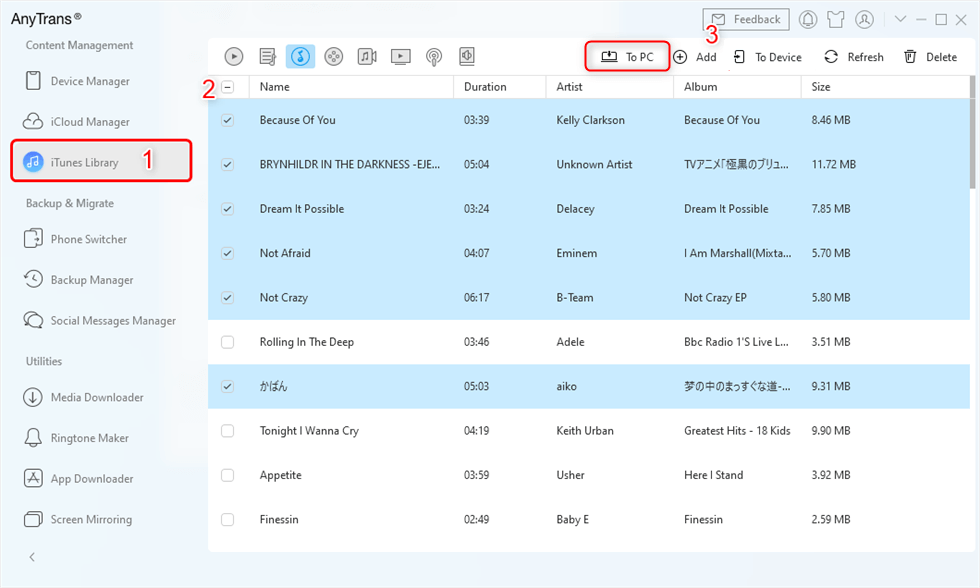Toggle the select-all checkbox in header
This screenshot has width=980, height=588.
coord(228,87)
